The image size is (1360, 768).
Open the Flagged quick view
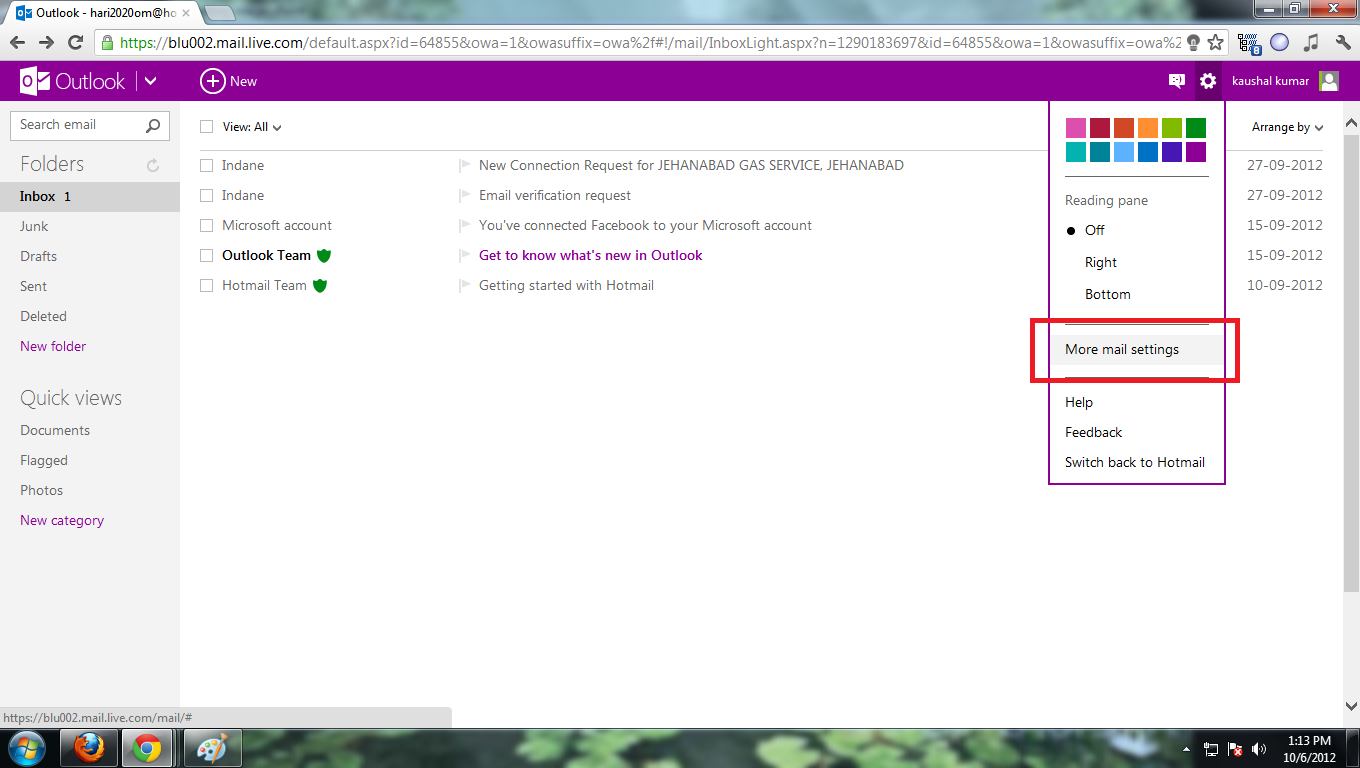click(x=44, y=460)
